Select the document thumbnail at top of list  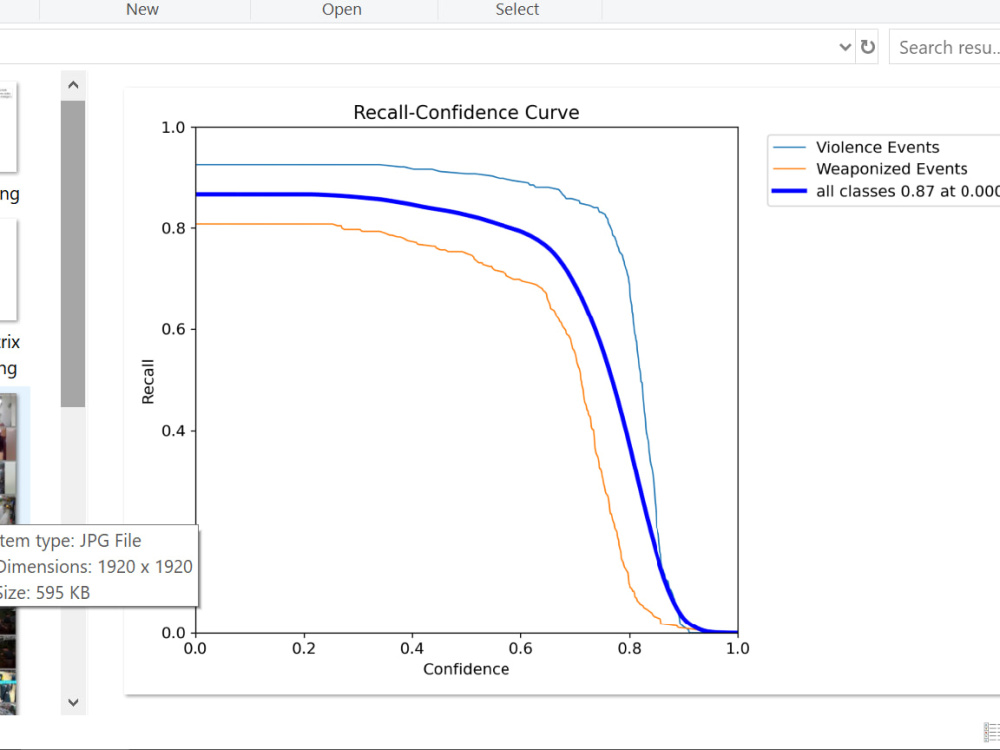coord(8,127)
